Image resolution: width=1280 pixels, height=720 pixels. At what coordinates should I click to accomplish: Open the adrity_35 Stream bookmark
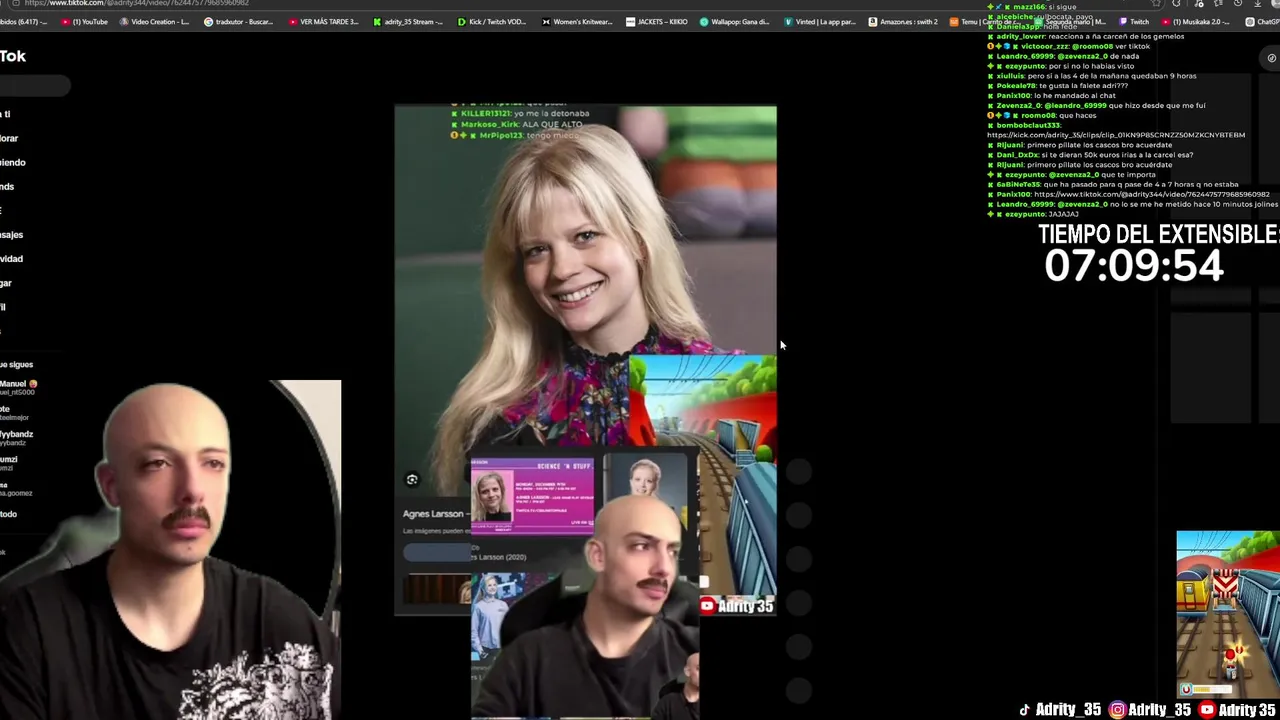409,22
